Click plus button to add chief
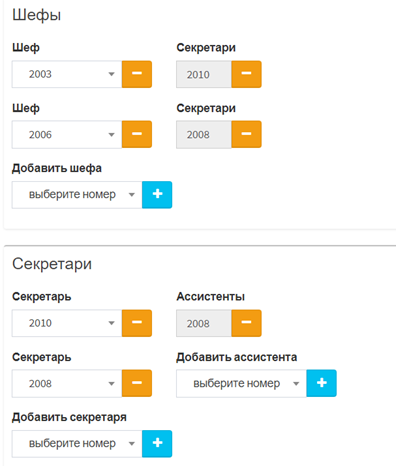The width and height of the screenshot is (396, 466). [x=157, y=195]
